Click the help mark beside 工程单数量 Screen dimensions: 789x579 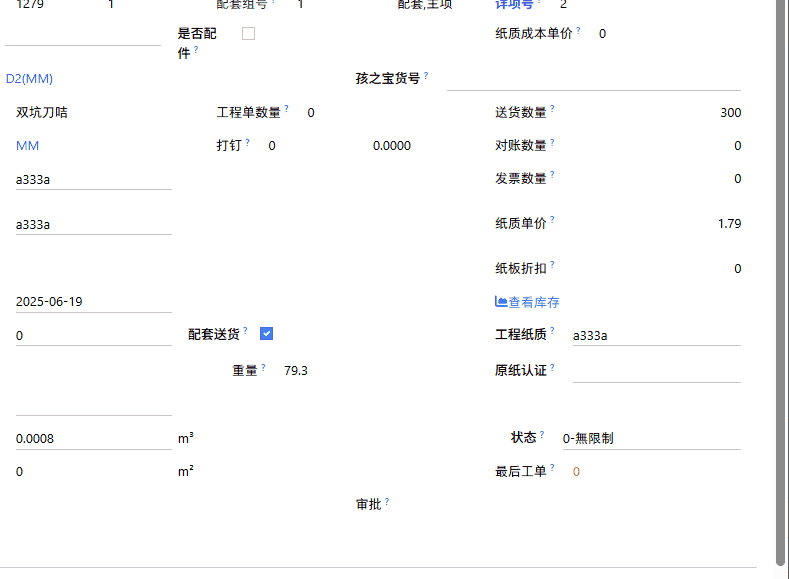[x=286, y=109]
